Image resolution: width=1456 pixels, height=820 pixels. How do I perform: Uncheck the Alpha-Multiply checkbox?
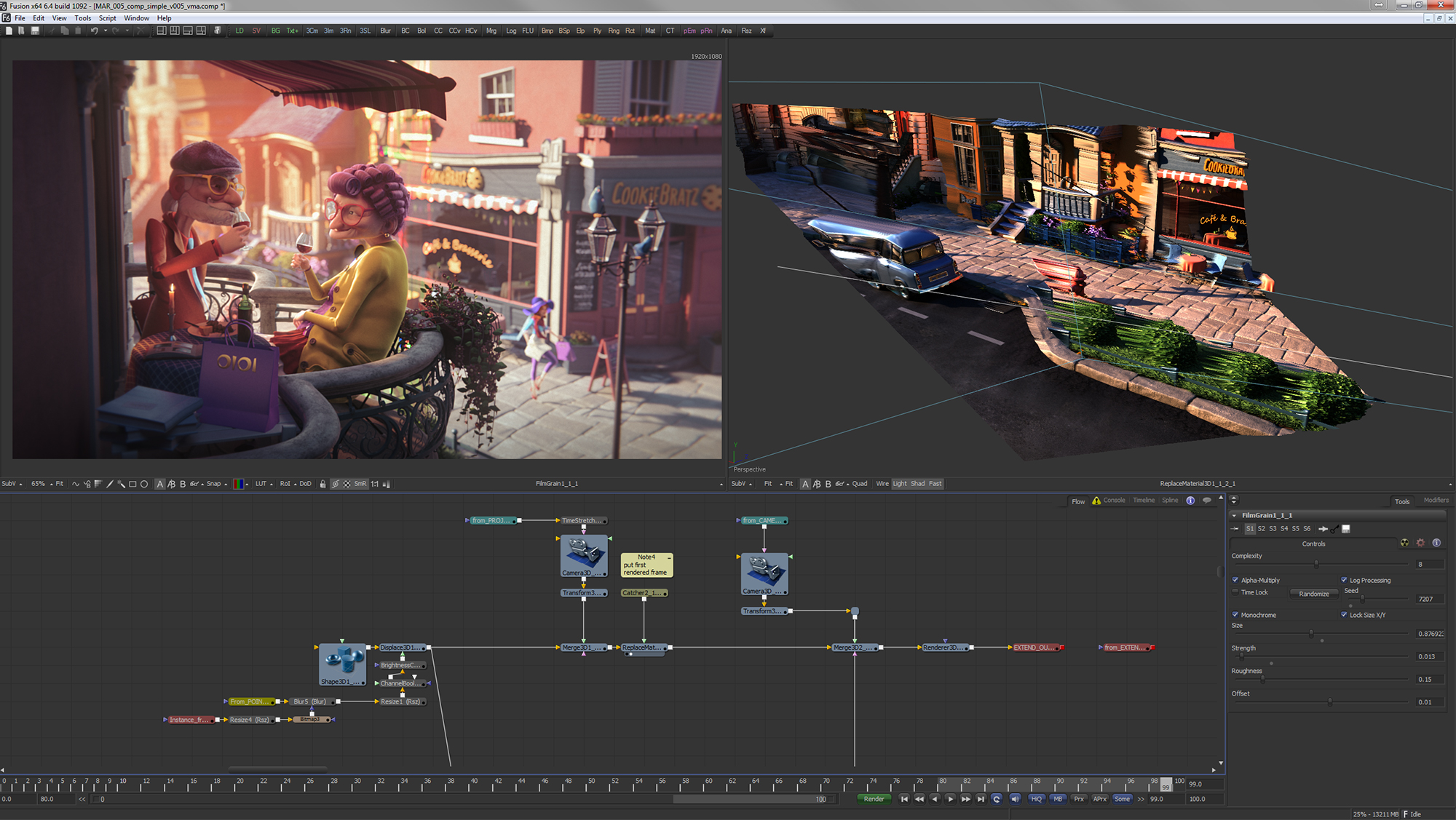1235,580
